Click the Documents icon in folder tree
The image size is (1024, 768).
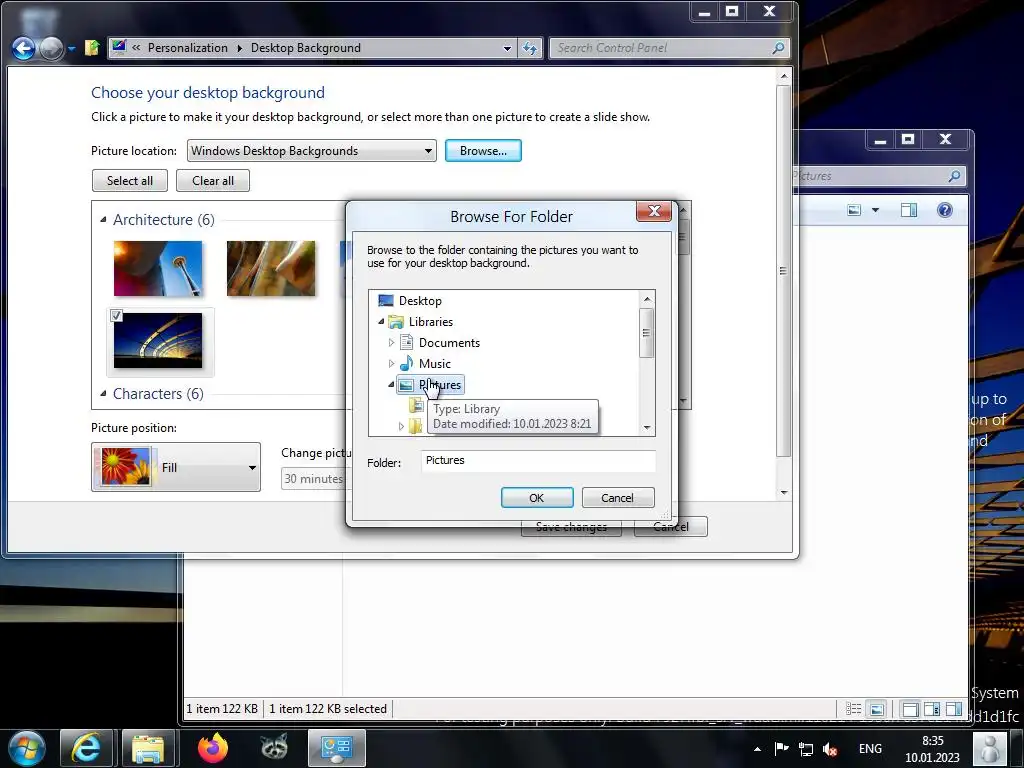[x=406, y=342]
